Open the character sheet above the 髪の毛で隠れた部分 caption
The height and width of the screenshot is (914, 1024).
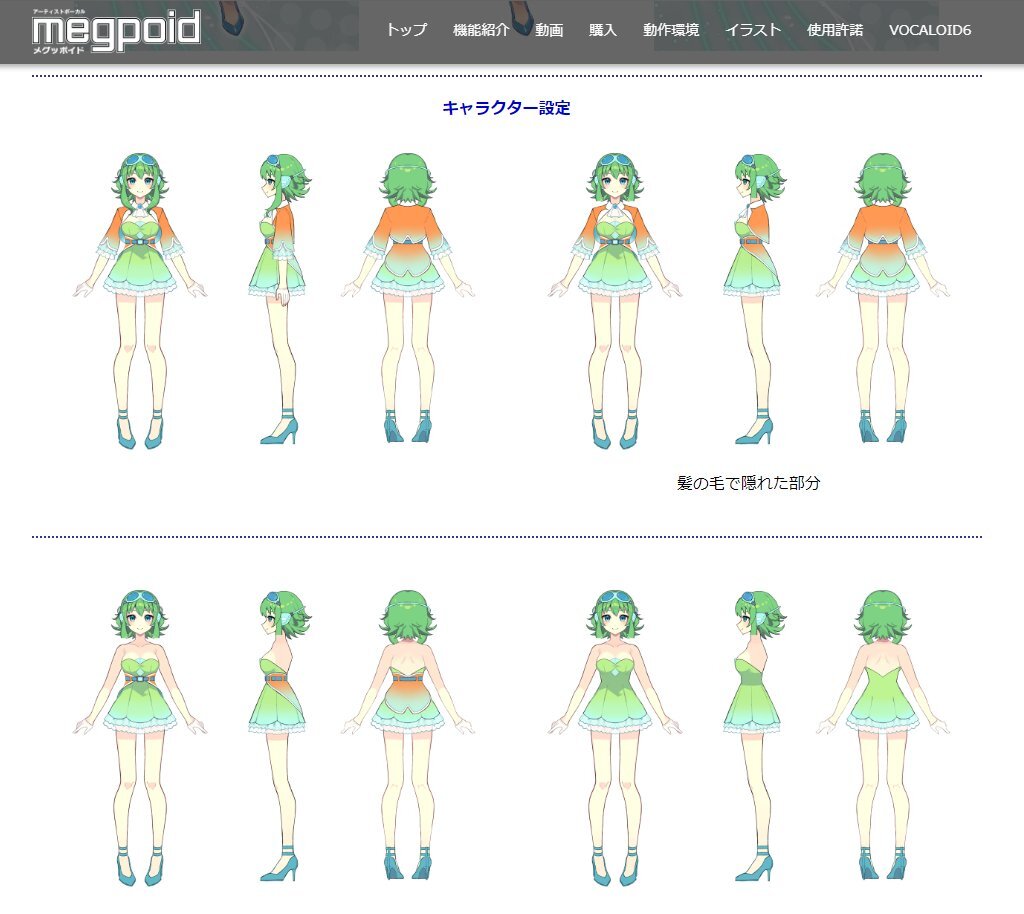click(748, 300)
